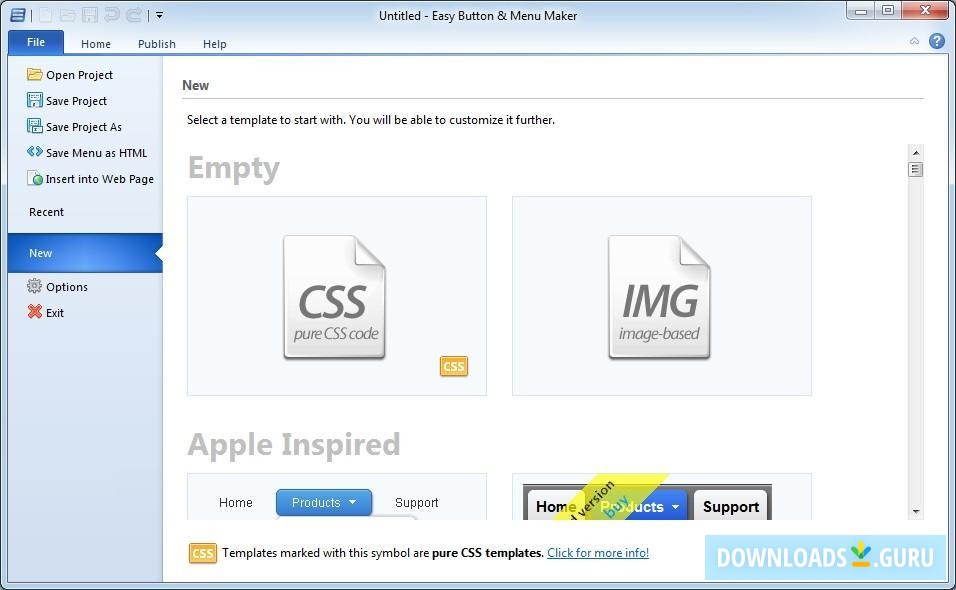Click the New document quick access icon

coord(46,15)
